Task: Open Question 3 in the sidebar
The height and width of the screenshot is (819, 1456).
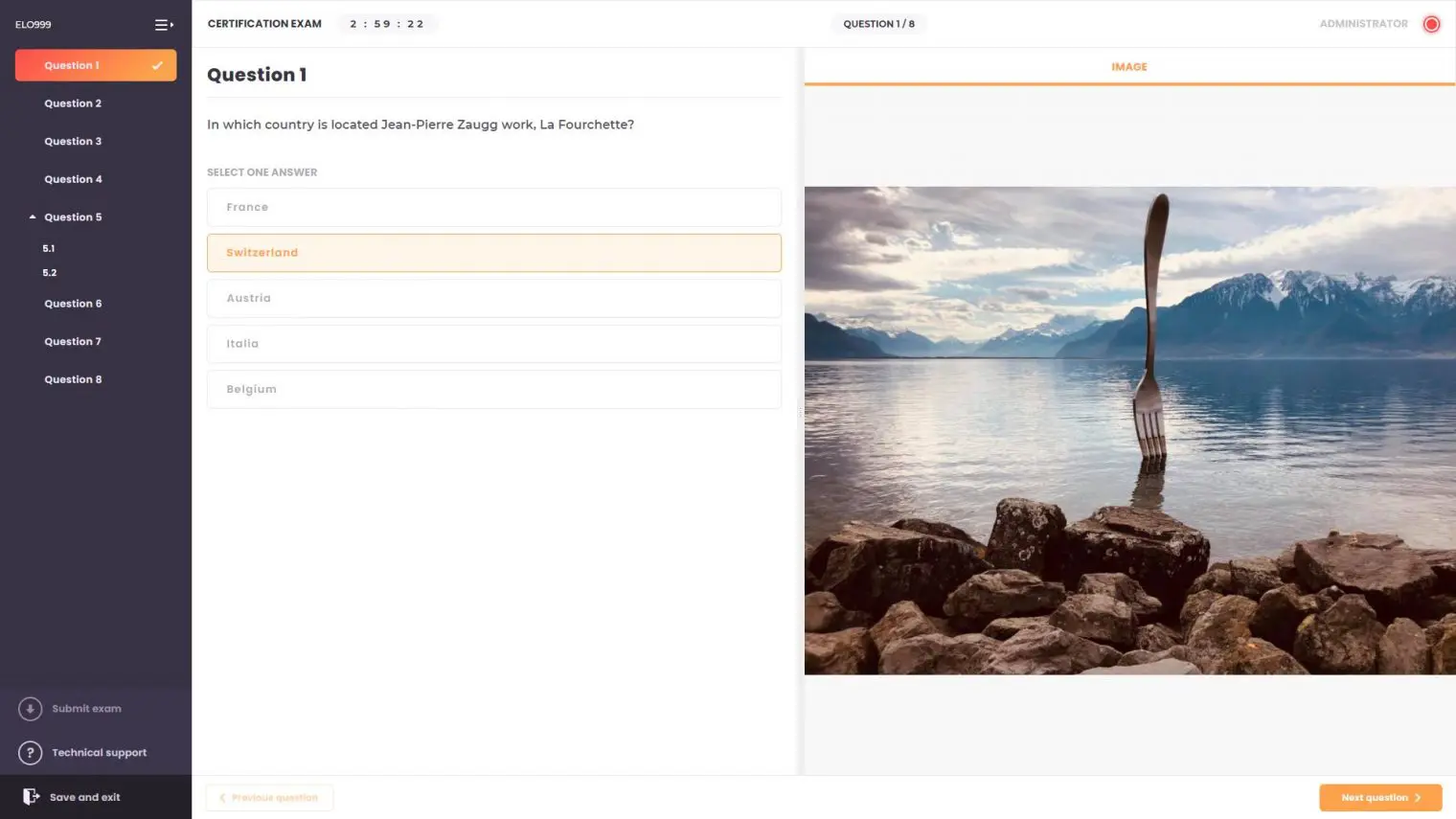Action: coord(73,142)
